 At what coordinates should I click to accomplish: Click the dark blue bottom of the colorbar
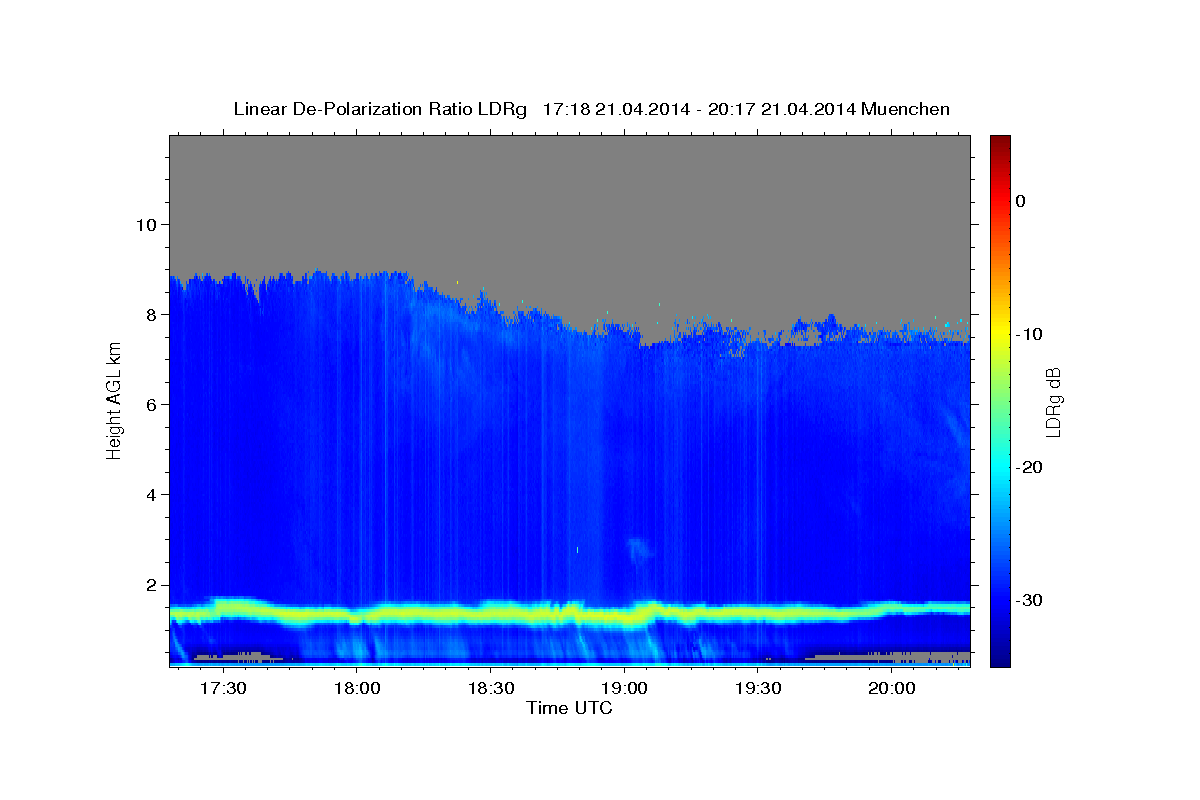1000,655
